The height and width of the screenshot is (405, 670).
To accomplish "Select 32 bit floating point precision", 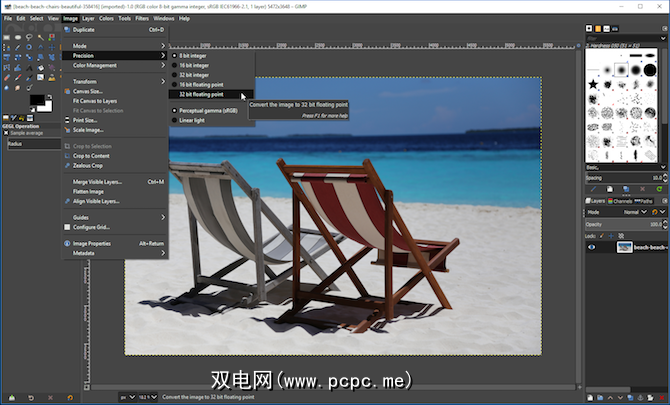I will [x=201, y=94].
